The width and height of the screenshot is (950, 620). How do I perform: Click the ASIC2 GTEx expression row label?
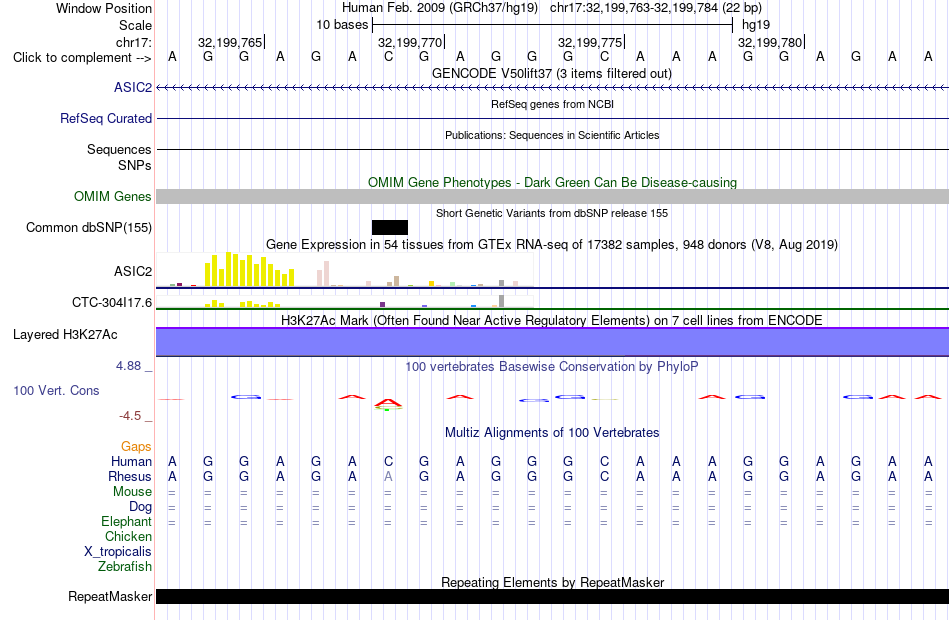[133, 272]
